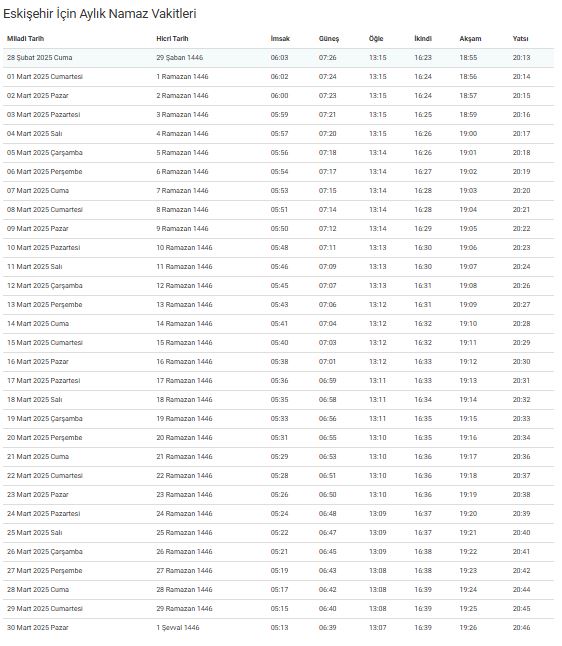Click the Hicri Tarih column header
562x646 pixels.
tap(172, 39)
